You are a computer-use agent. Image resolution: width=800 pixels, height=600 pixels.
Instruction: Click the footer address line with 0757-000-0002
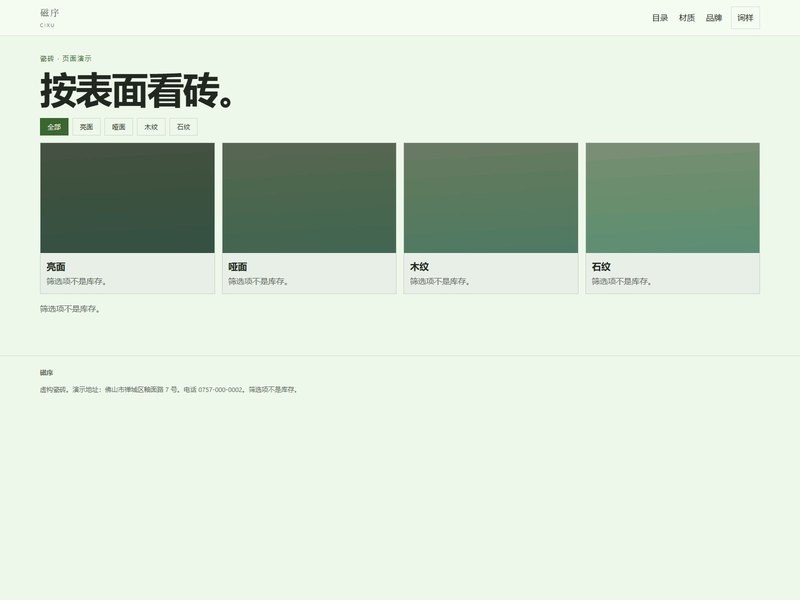[x=169, y=389]
